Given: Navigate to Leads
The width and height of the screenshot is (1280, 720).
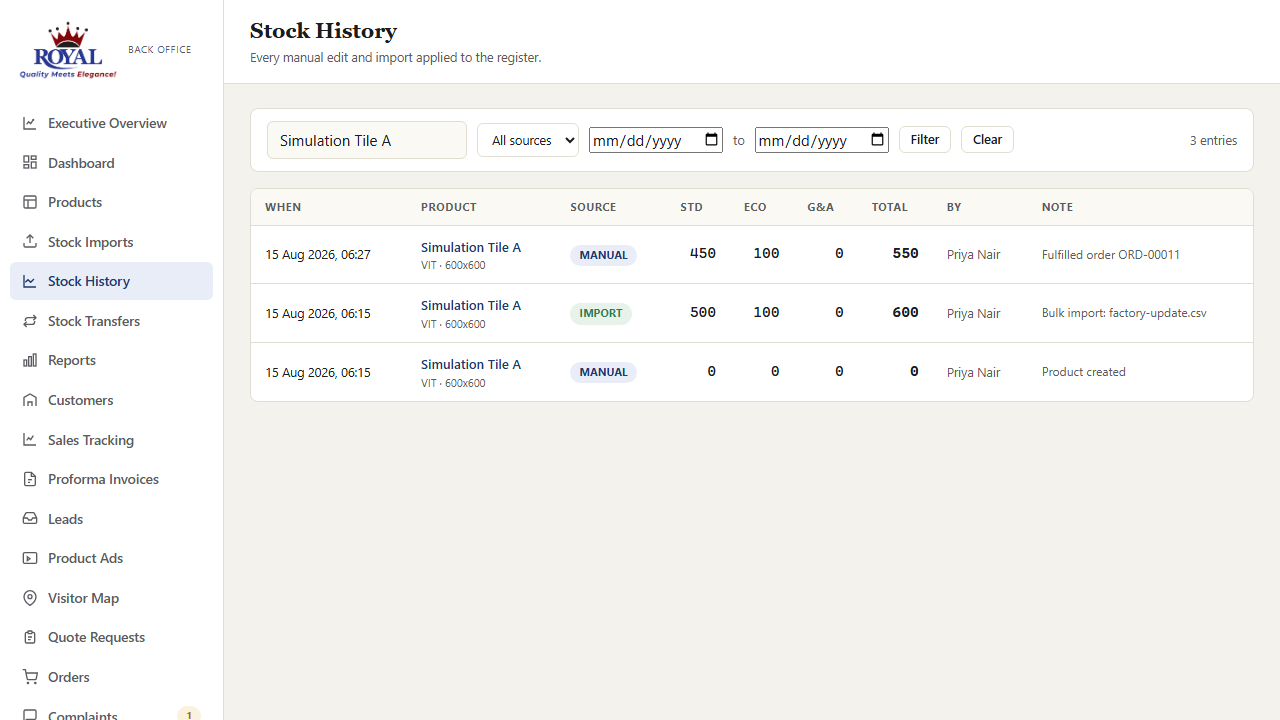Looking at the screenshot, I should (x=111, y=519).
